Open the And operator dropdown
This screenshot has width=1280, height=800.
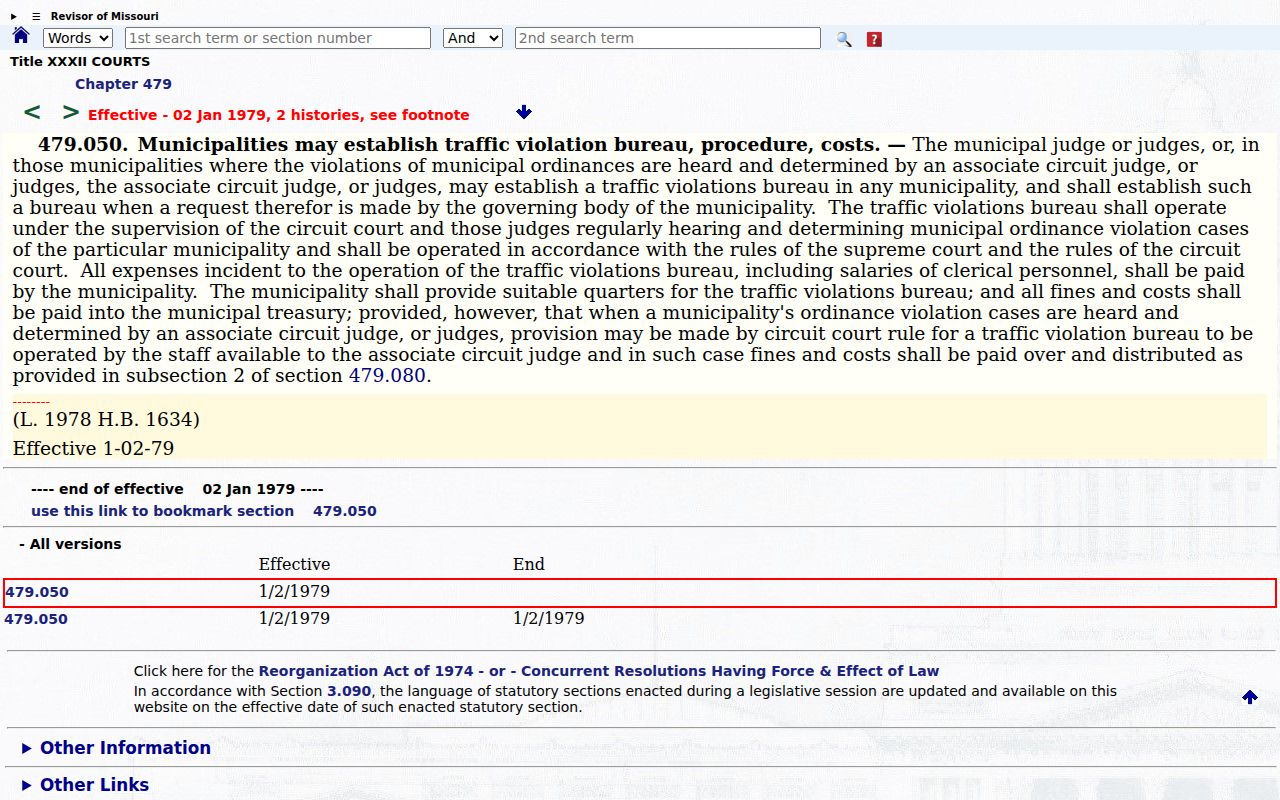pyautogui.click(x=473, y=38)
